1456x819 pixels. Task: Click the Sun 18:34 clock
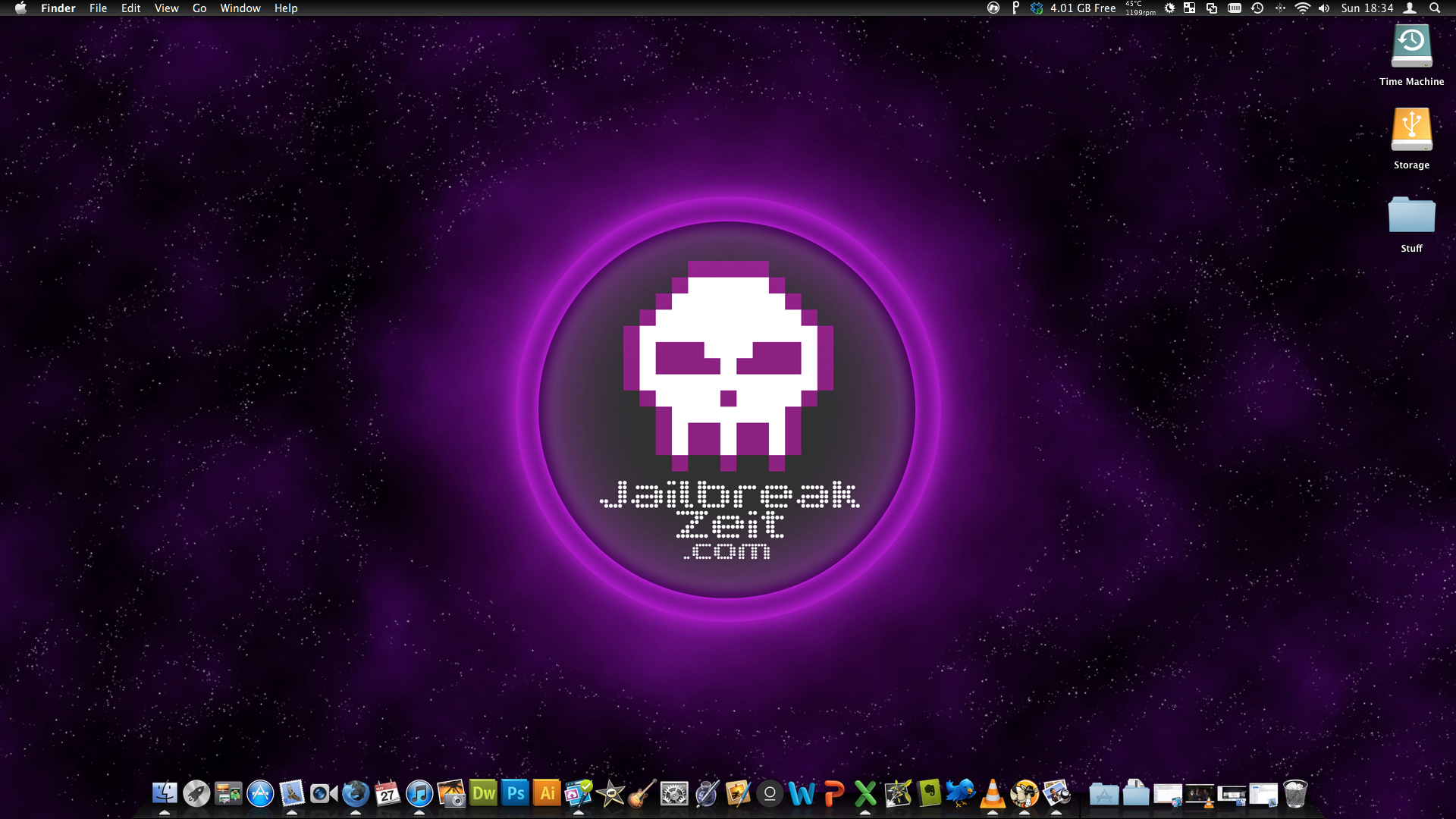pos(1367,8)
